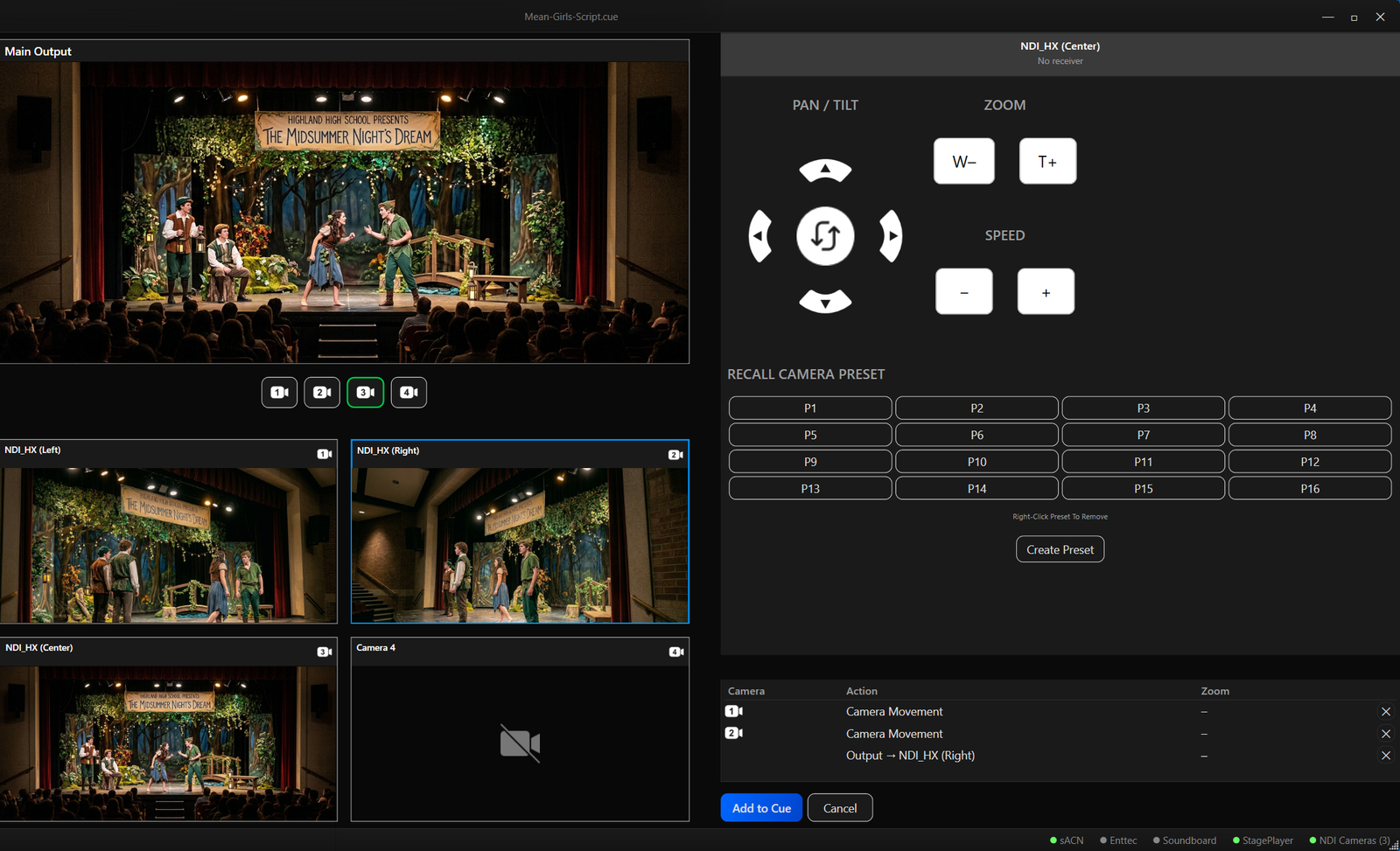The image size is (1400, 851).
Task: Decrease speed with the minus button
Action: pos(964,291)
